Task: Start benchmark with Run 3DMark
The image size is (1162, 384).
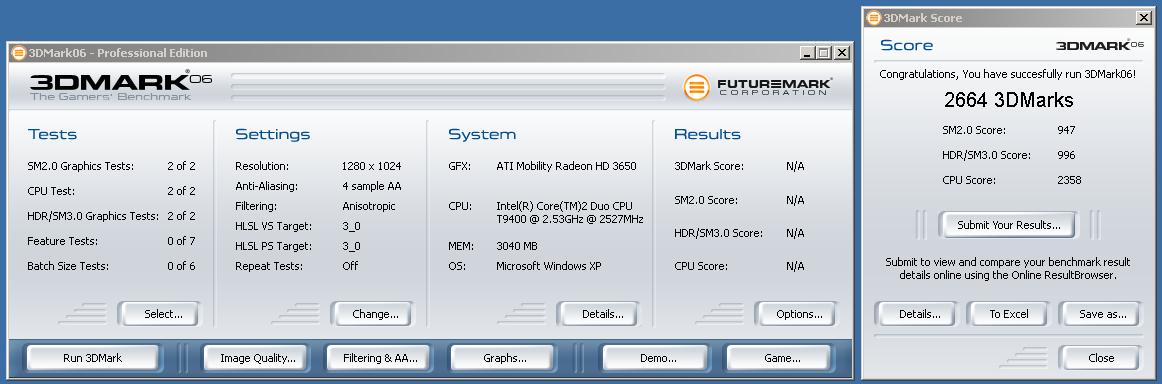Action: click(x=93, y=358)
